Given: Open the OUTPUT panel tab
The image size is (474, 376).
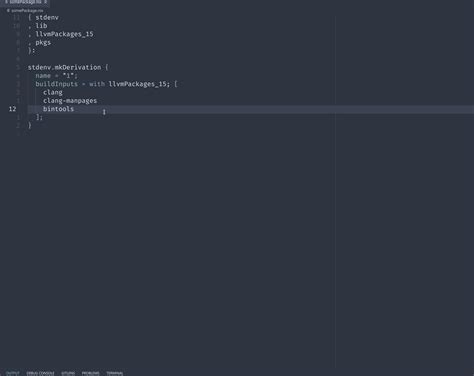Looking at the screenshot, I should point(13,373).
